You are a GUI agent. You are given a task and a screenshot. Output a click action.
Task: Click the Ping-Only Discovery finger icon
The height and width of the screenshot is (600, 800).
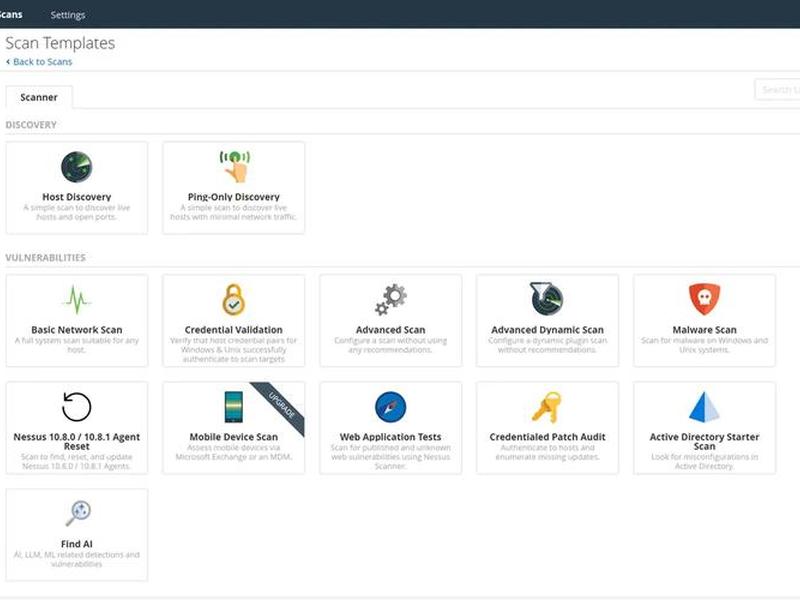[235, 166]
